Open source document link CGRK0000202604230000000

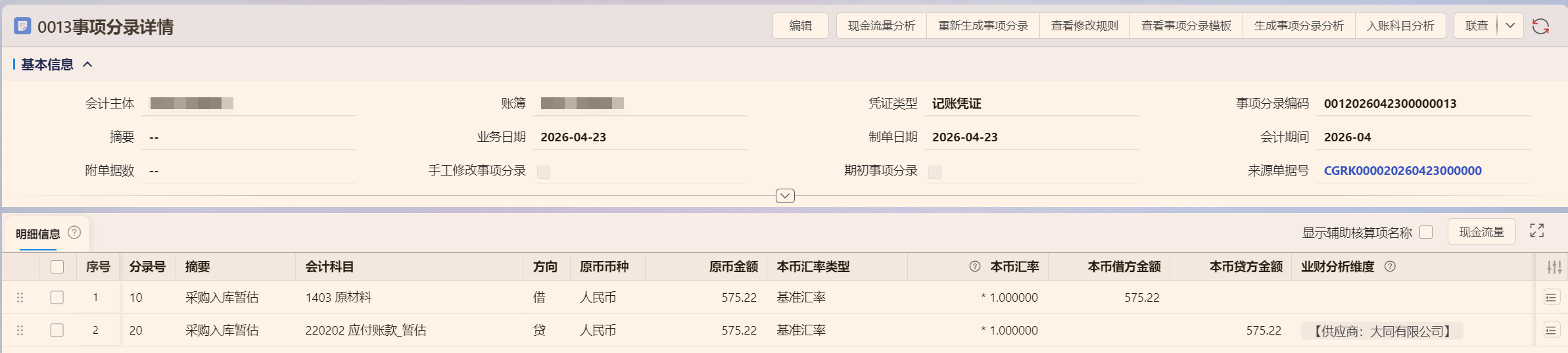[1402, 171]
